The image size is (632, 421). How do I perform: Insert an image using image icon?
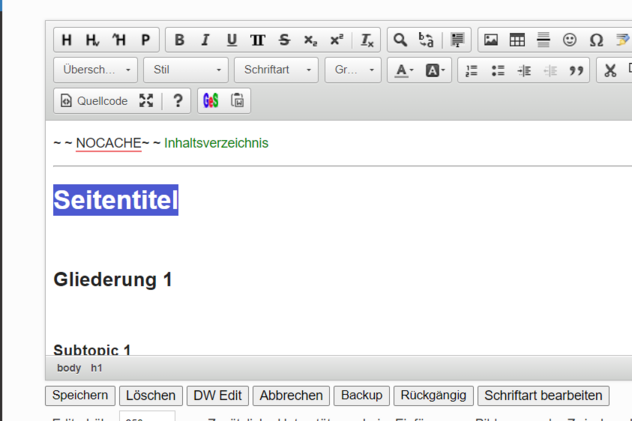click(x=491, y=40)
